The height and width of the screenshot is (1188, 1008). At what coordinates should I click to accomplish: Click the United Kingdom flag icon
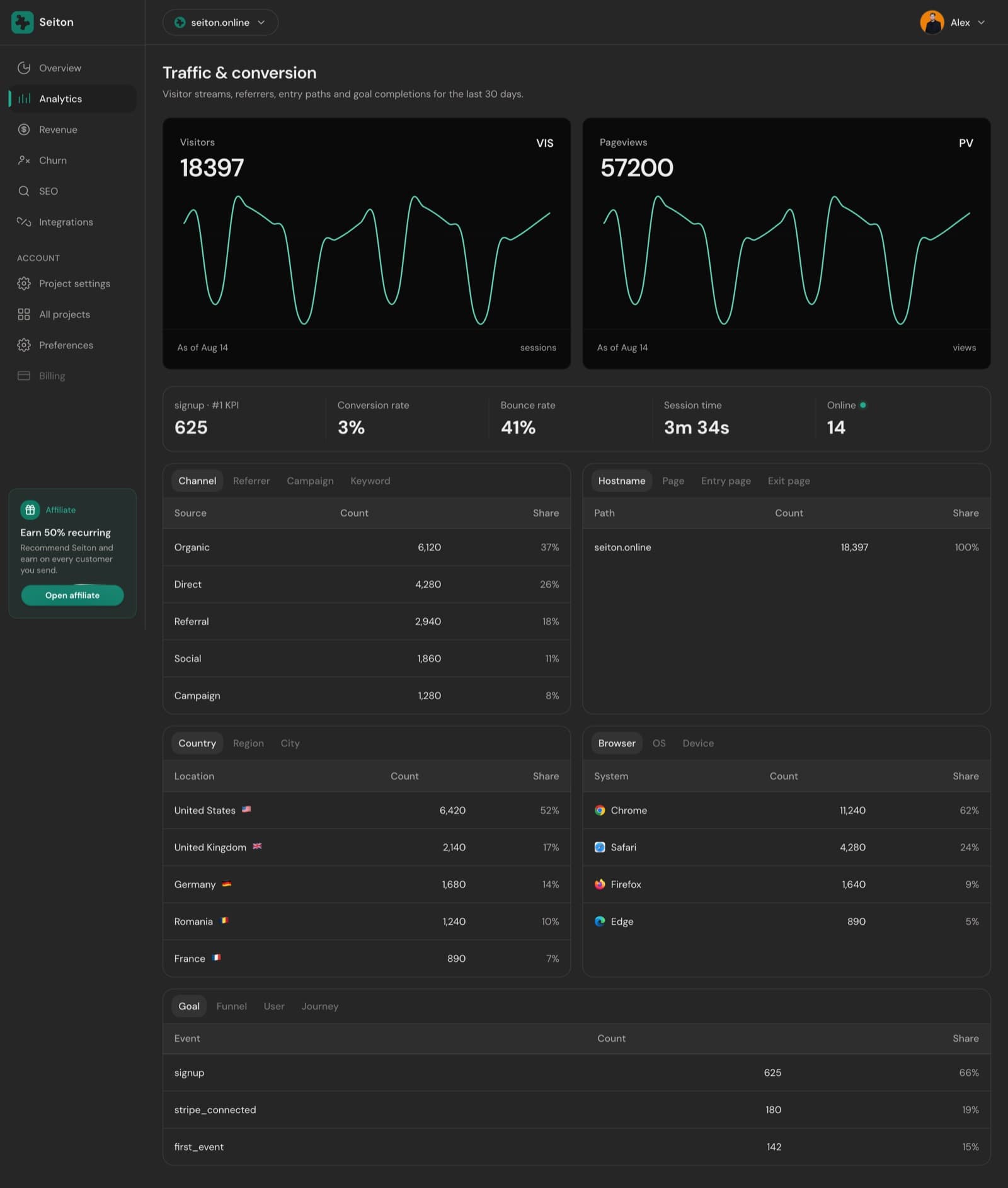point(257,847)
